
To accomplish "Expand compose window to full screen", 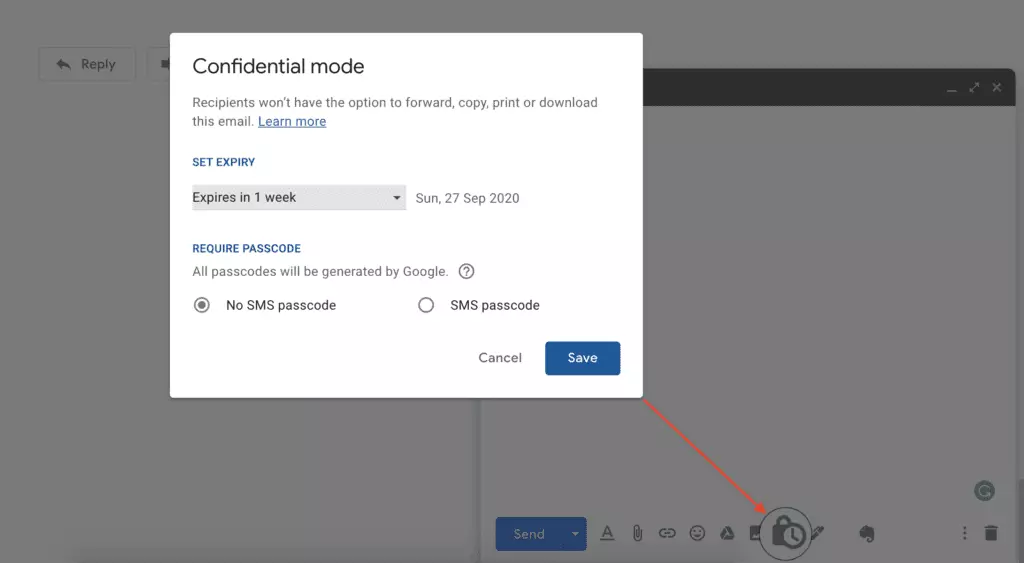I will (x=974, y=88).
